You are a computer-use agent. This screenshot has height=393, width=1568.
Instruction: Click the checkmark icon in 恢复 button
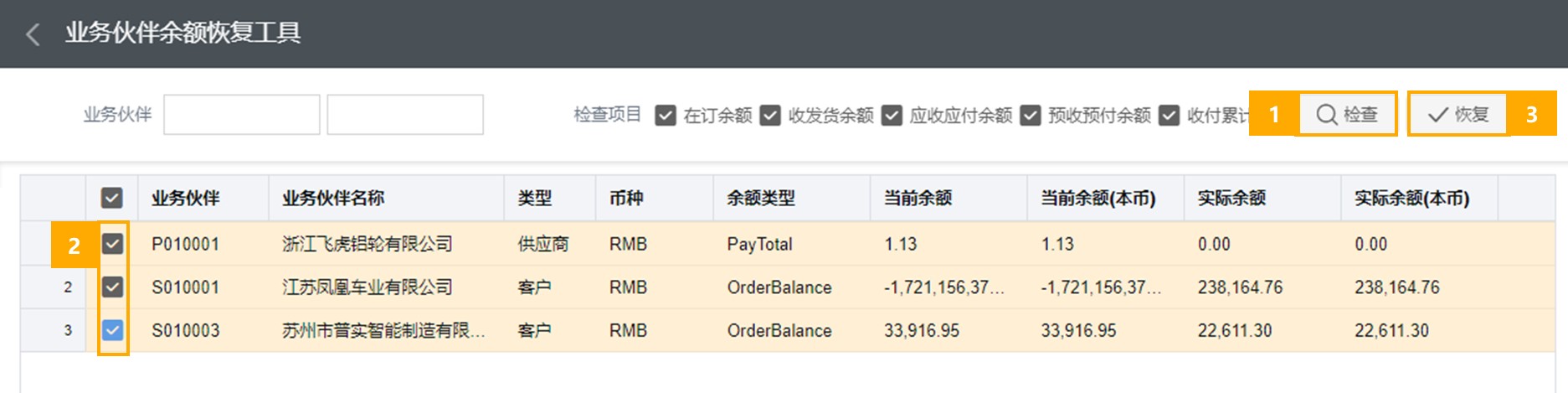pos(1438,115)
